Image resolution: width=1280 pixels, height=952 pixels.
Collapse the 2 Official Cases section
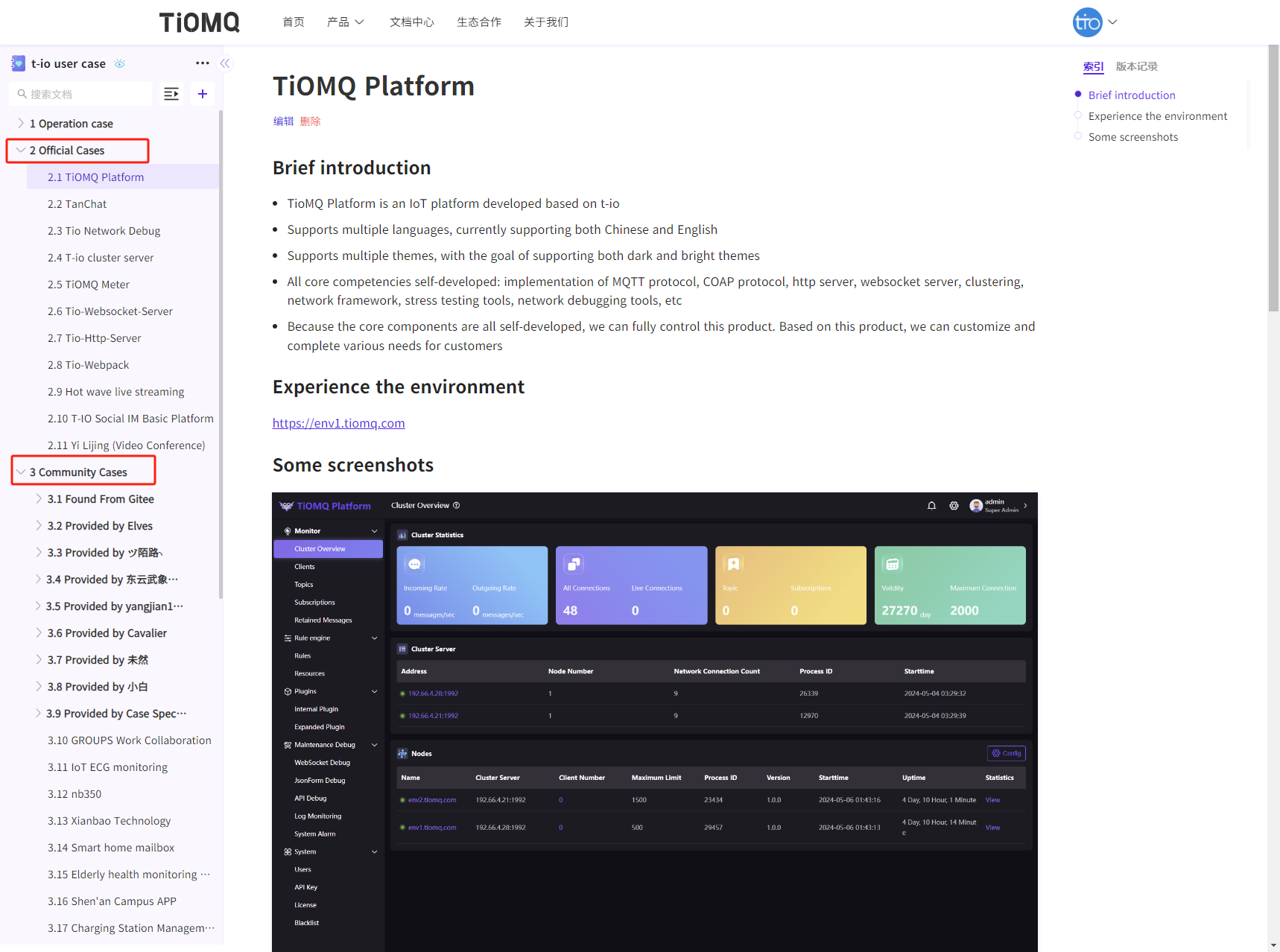coord(21,150)
